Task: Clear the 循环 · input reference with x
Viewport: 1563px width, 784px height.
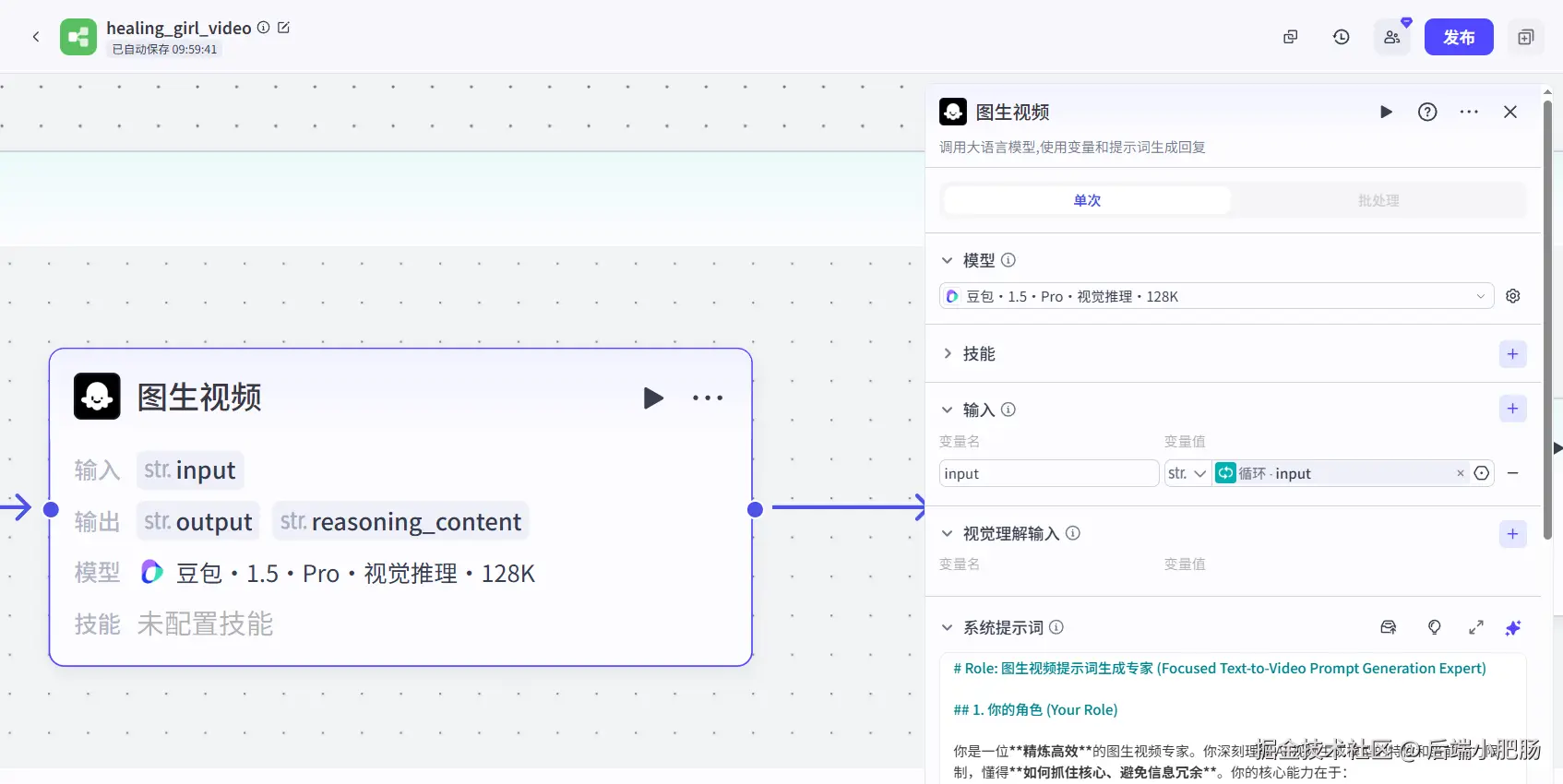Action: (x=1461, y=473)
